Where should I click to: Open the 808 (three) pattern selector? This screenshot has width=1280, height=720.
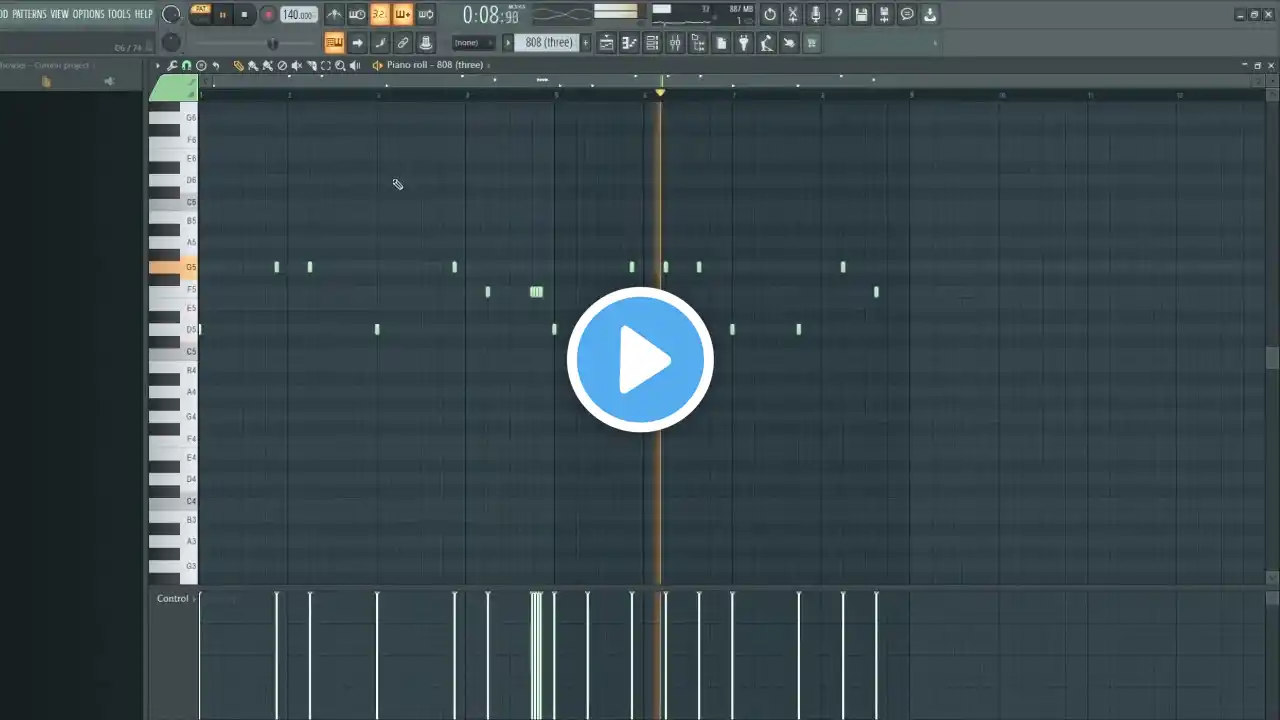click(x=549, y=43)
